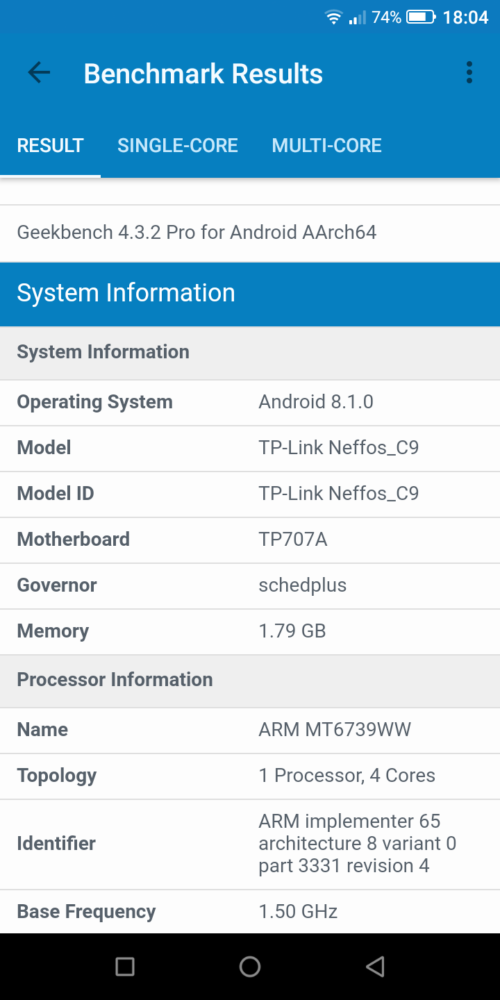Switch to the MULTI-CORE tab
The height and width of the screenshot is (1000, 500).
[x=327, y=145]
